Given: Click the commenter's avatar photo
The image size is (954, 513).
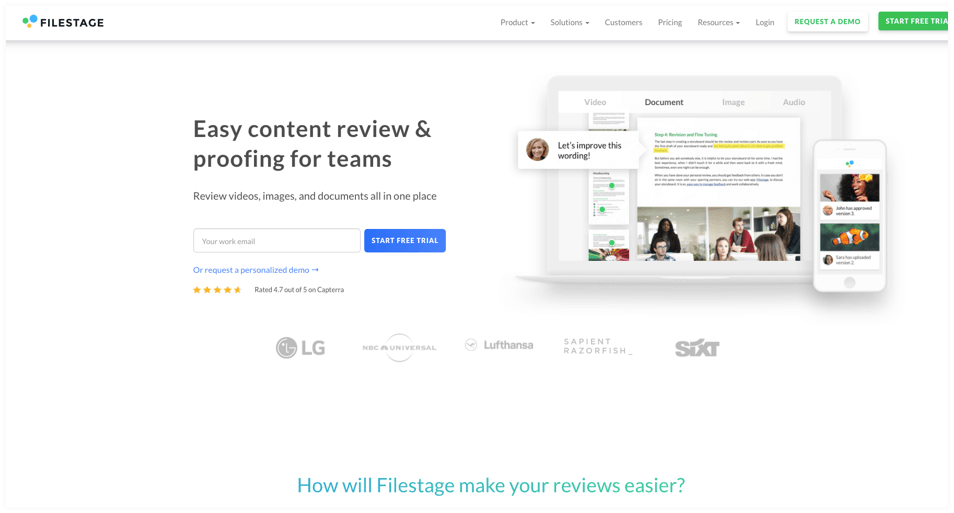Looking at the screenshot, I should (537, 150).
